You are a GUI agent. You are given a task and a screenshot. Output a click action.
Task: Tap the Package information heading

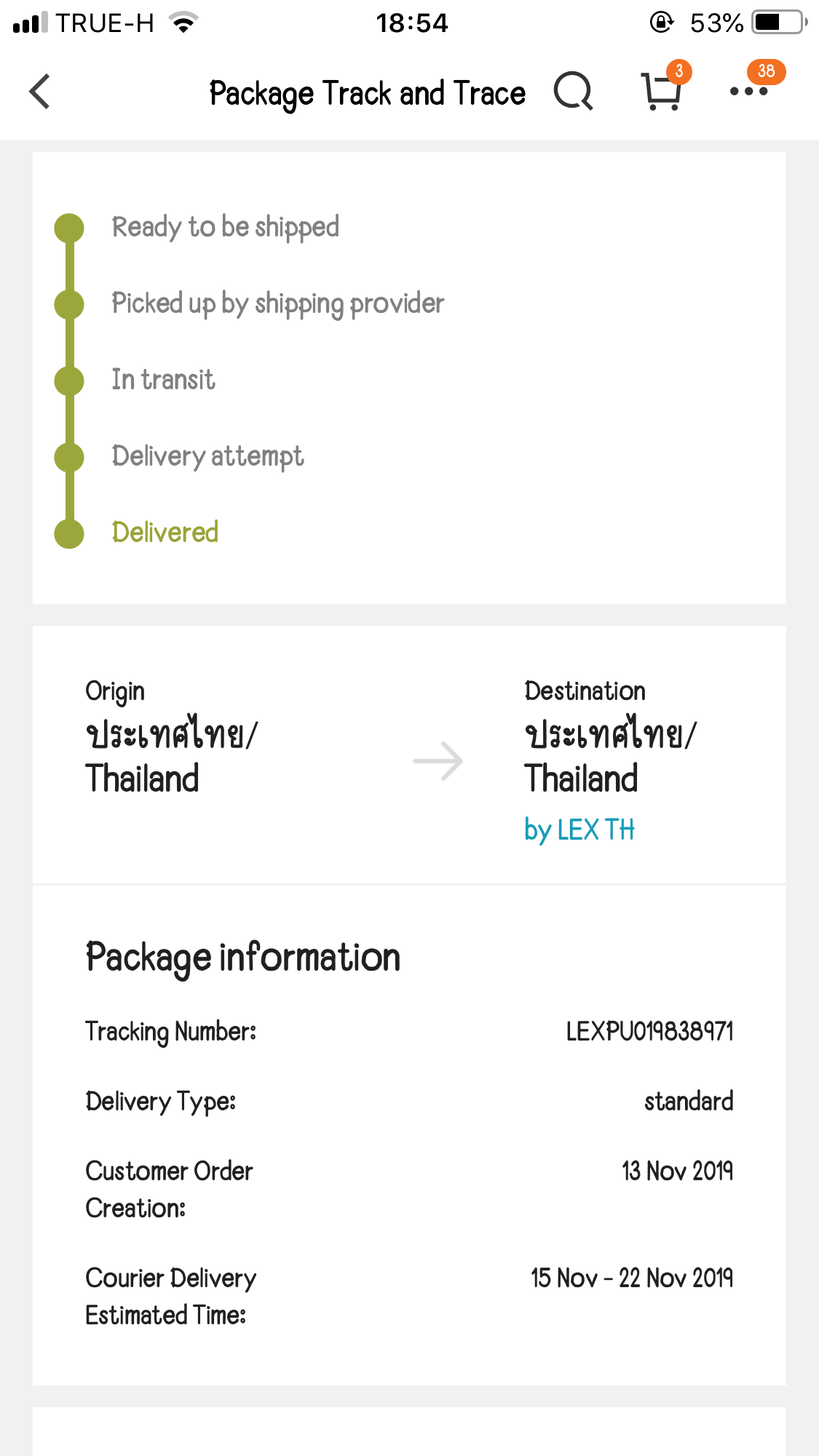tap(243, 957)
